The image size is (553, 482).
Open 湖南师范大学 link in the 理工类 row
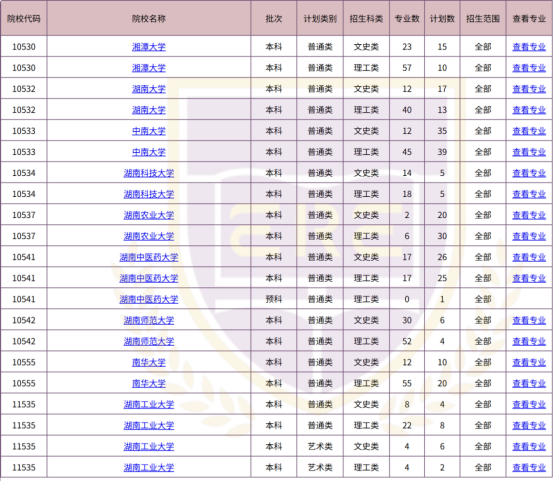pos(148,341)
